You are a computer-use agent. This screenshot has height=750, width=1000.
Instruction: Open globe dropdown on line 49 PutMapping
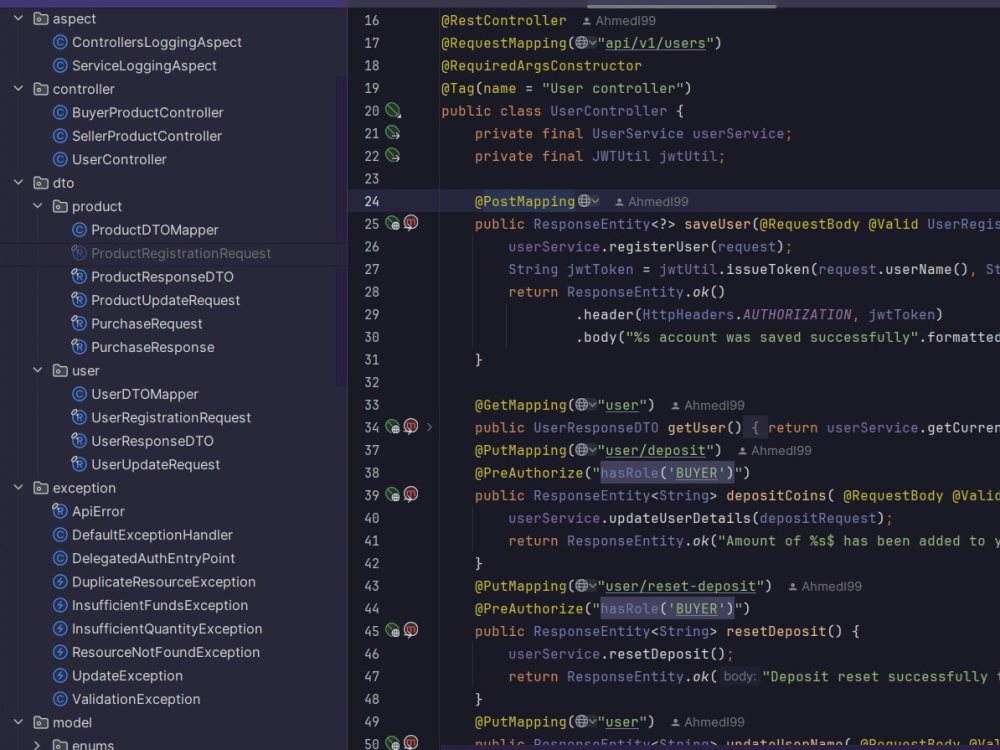tap(585, 721)
